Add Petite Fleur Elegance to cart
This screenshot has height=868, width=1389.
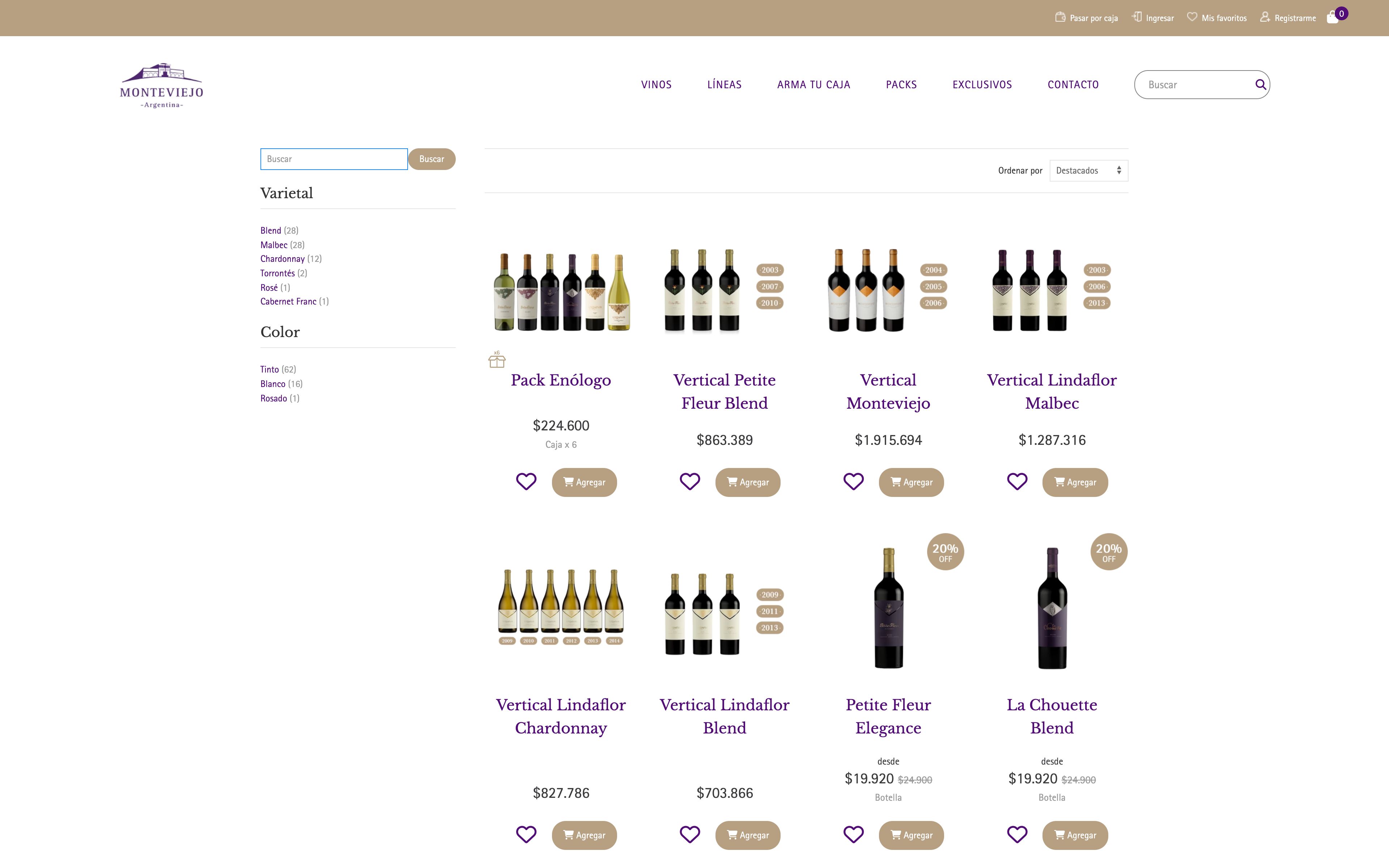[x=912, y=835]
